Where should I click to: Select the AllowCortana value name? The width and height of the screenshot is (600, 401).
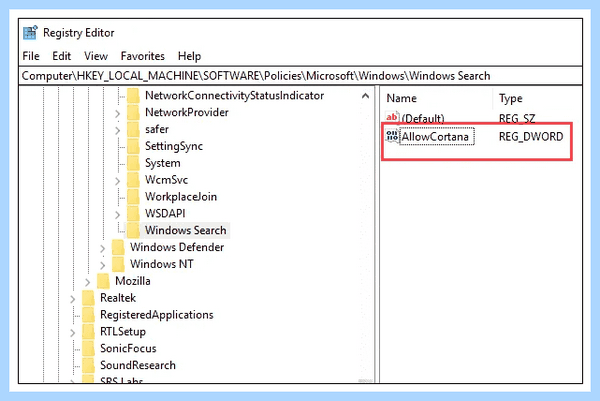point(435,137)
